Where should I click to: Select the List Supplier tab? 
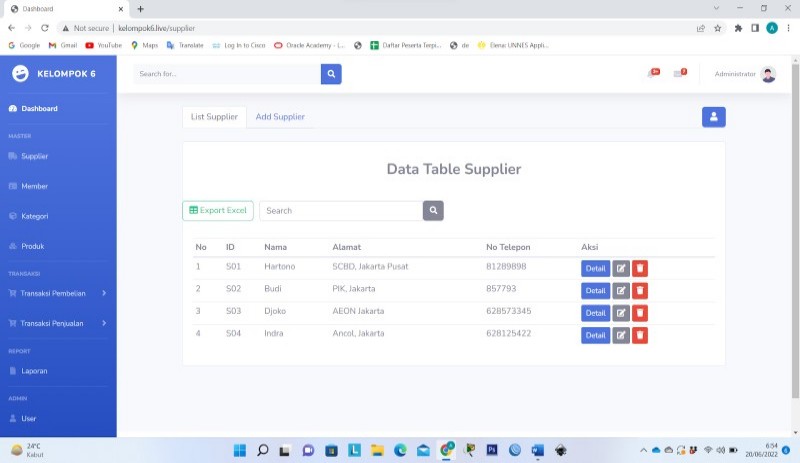pos(215,117)
